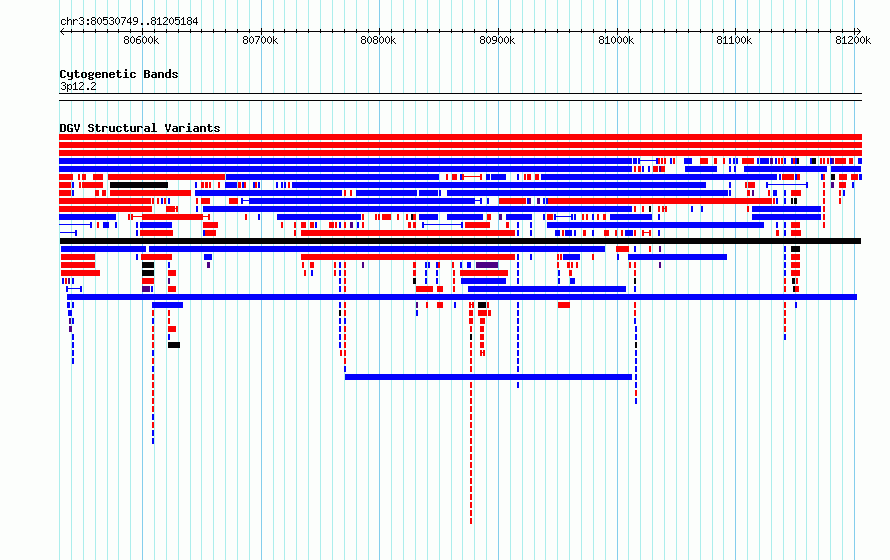Click the black variant bar near 80600k in the upper rows
Viewport: 890px width, 560px height.
point(139,185)
